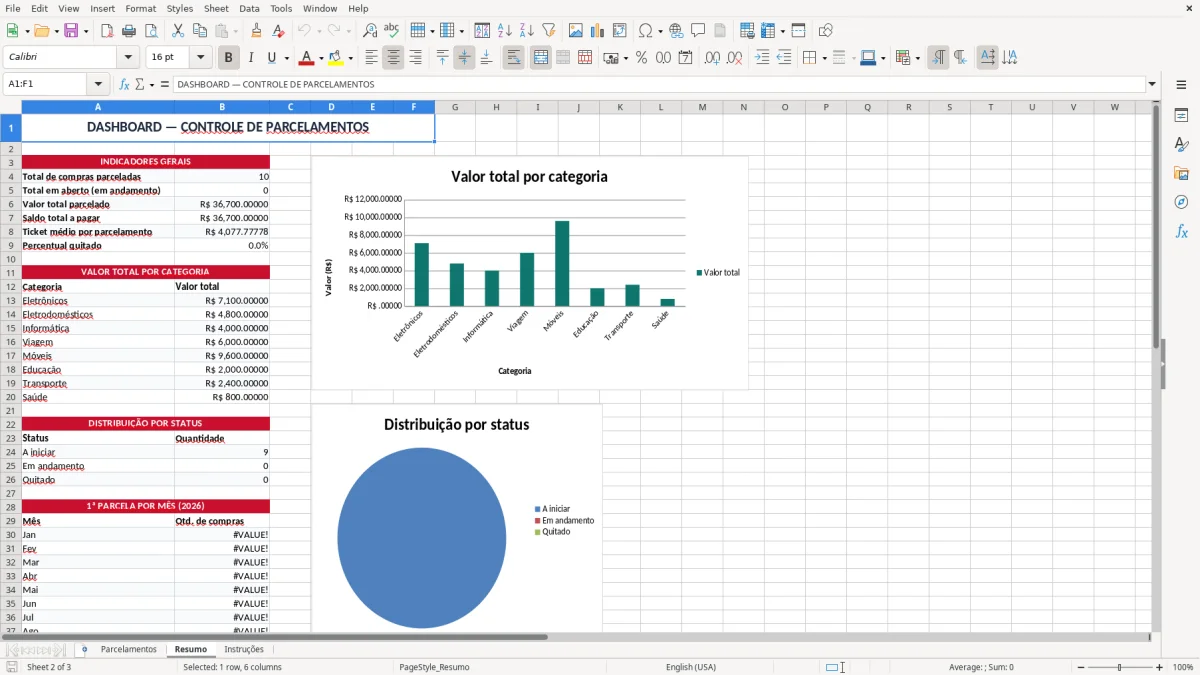
Task: Select the Valor total por categoria chart
Action: point(530,273)
